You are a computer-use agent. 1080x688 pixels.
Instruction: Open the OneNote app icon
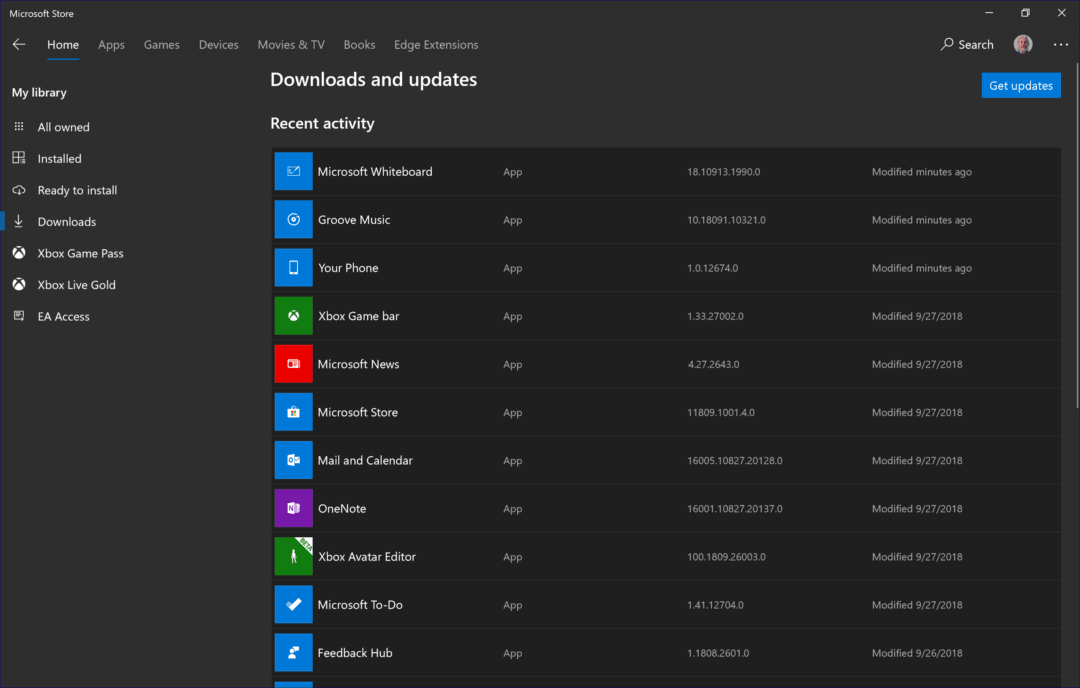pos(293,508)
